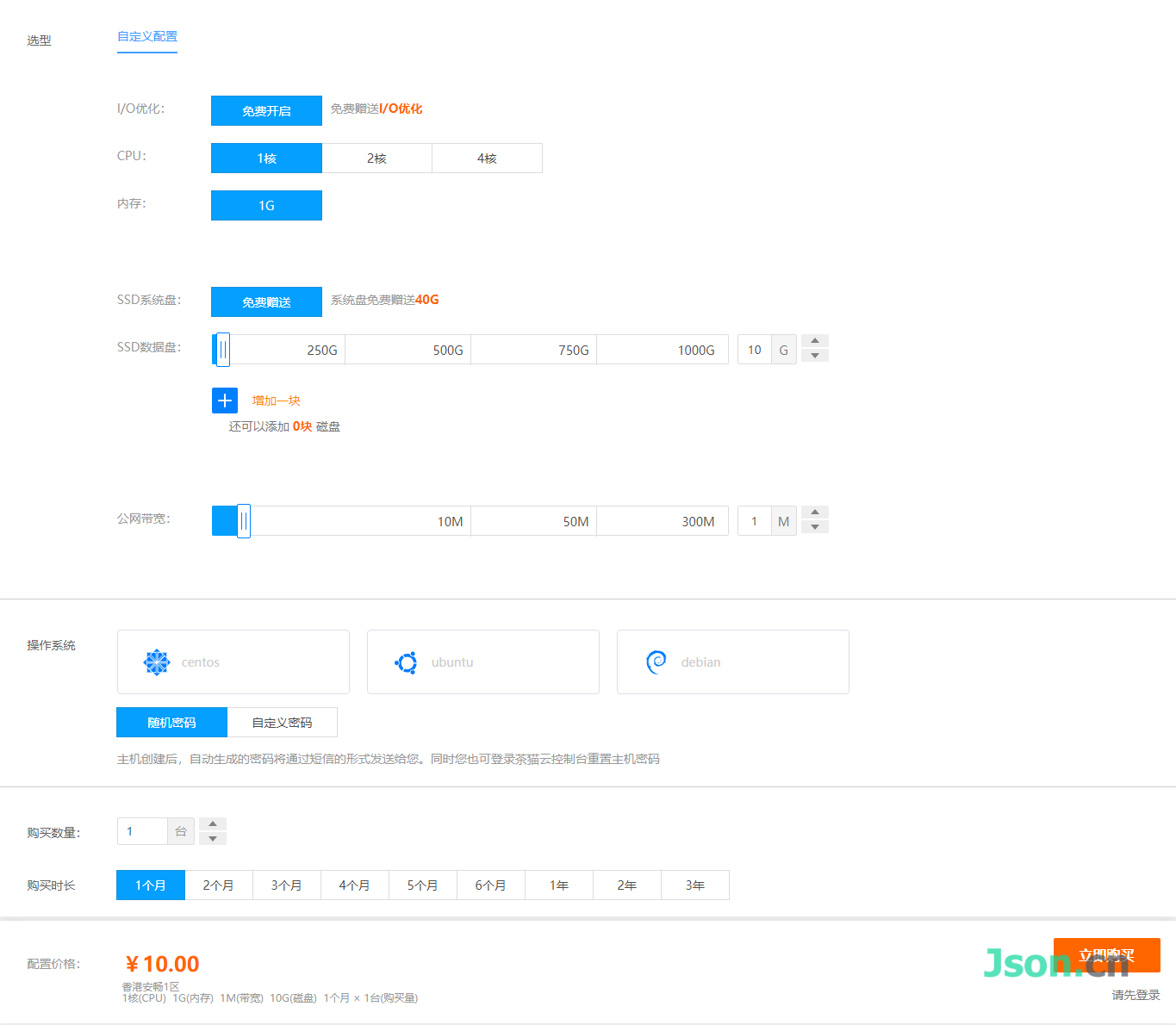
Task: Open the 自定义配置 tab
Action: (x=147, y=37)
